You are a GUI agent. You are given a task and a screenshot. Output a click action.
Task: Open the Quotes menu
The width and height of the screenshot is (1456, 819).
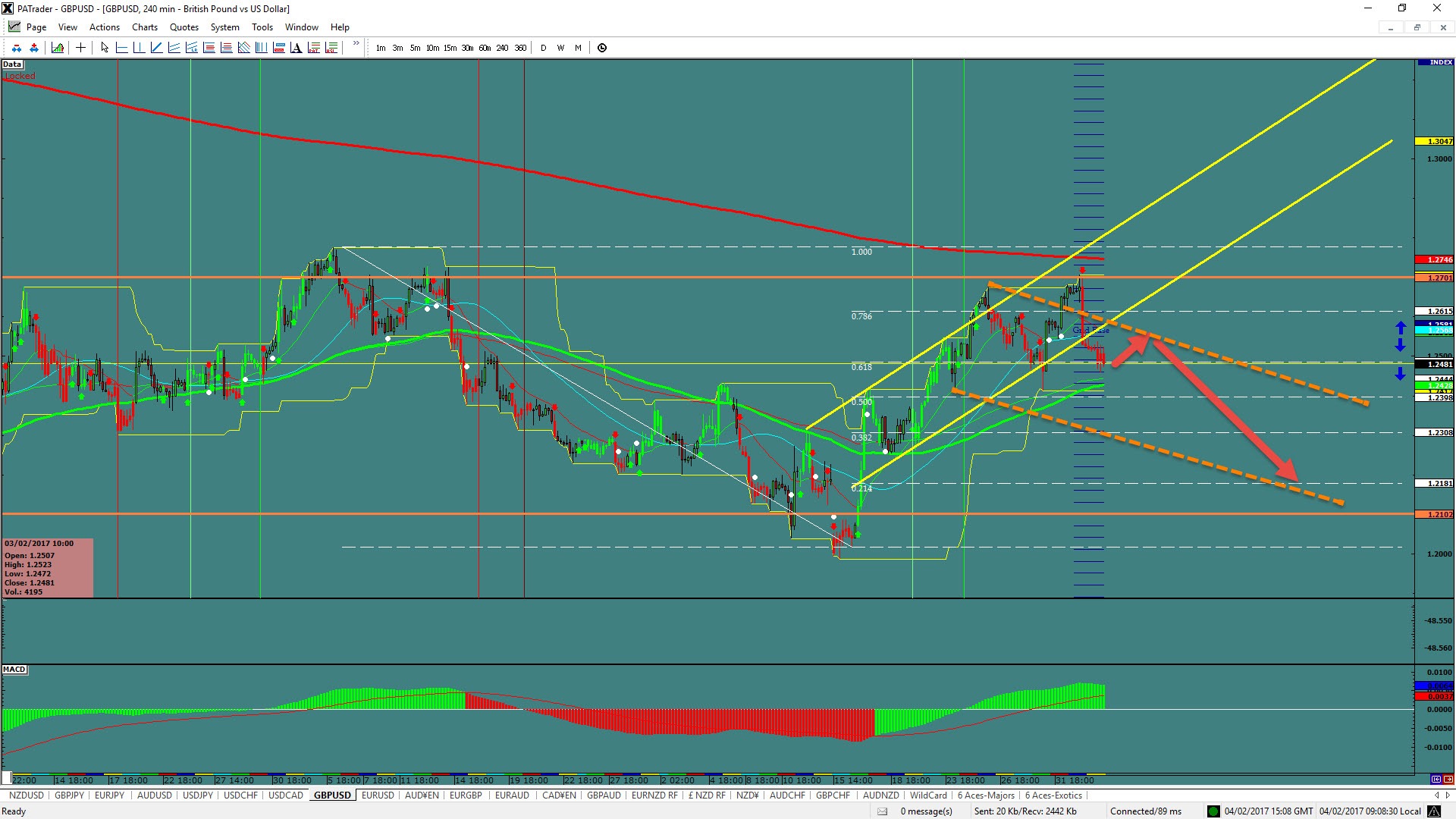[x=184, y=27]
